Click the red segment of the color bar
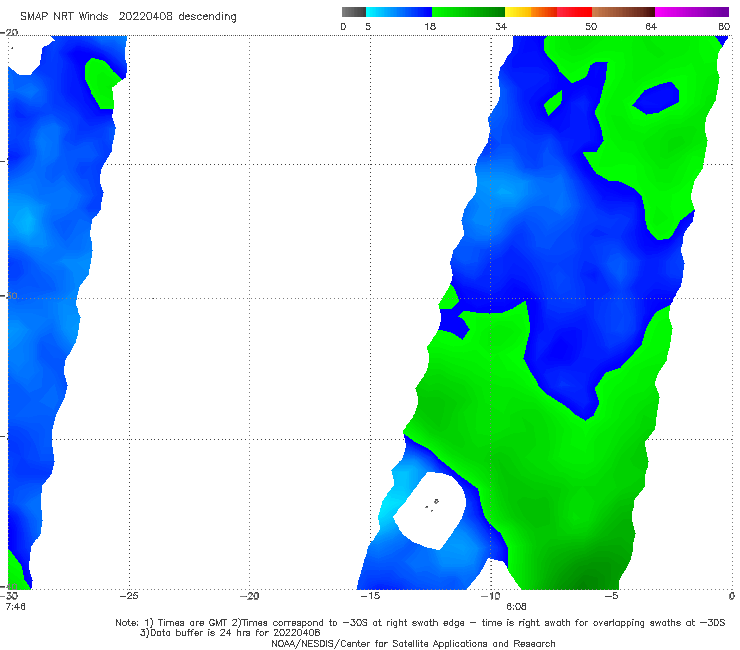Viewport: 740px width, 650px height. click(574, 12)
